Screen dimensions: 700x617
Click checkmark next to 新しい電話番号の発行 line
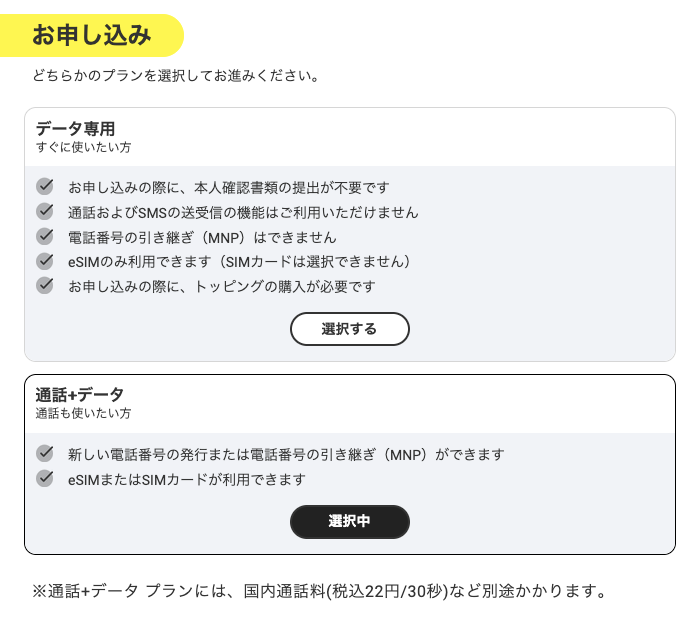pyautogui.click(x=44, y=454)
